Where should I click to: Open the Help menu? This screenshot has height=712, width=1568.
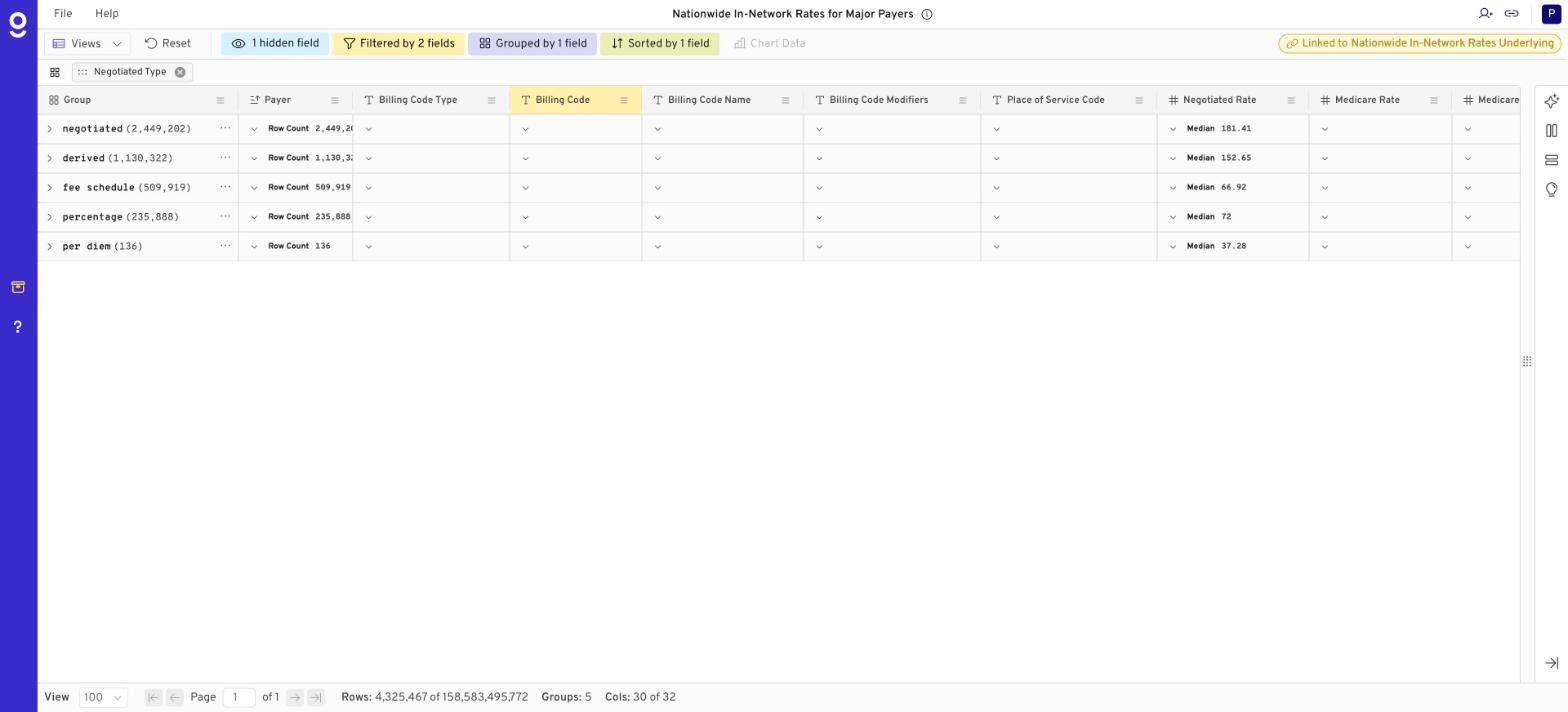[x=107, y=14]
